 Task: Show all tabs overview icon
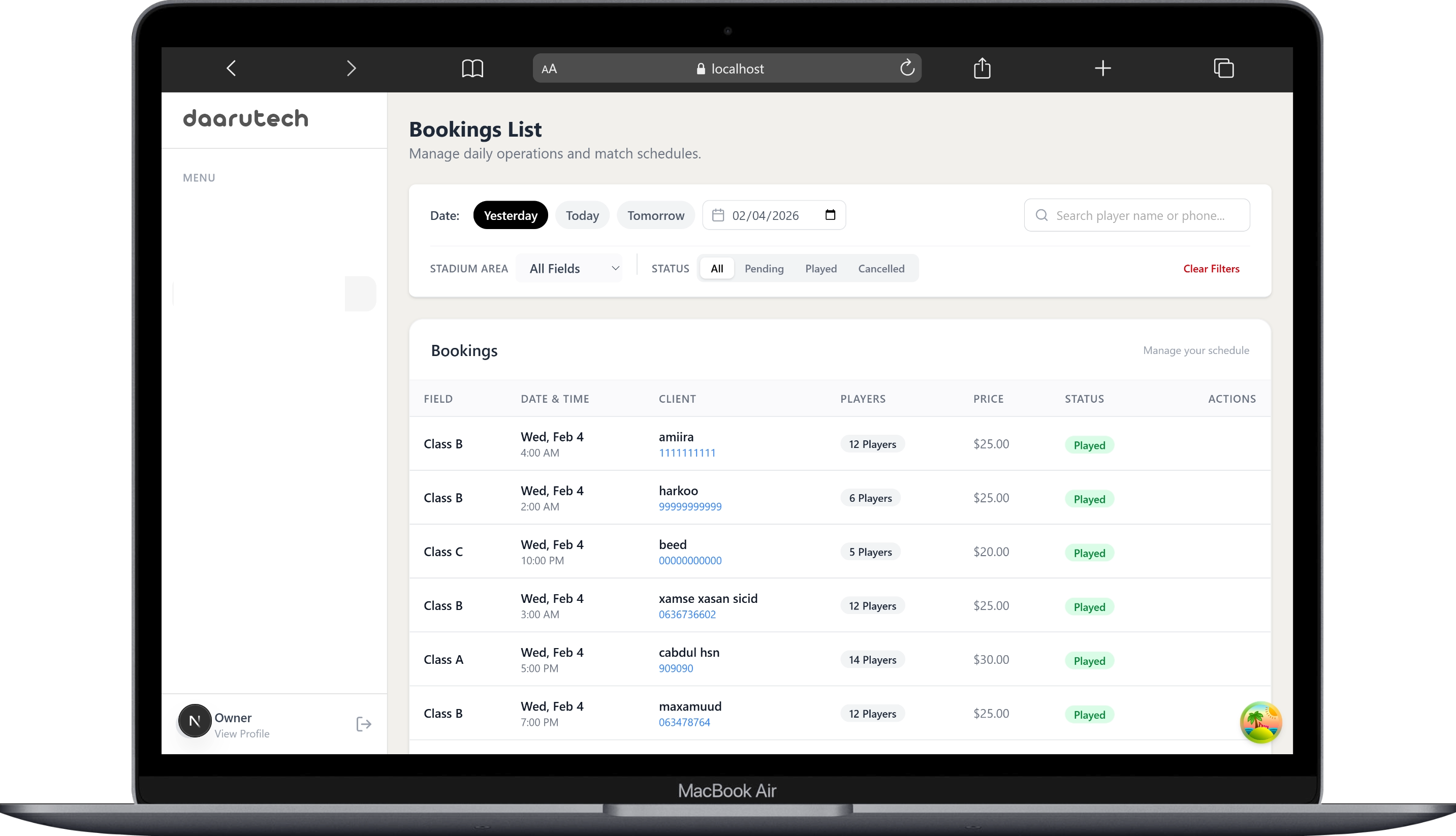pos(1223,69)
